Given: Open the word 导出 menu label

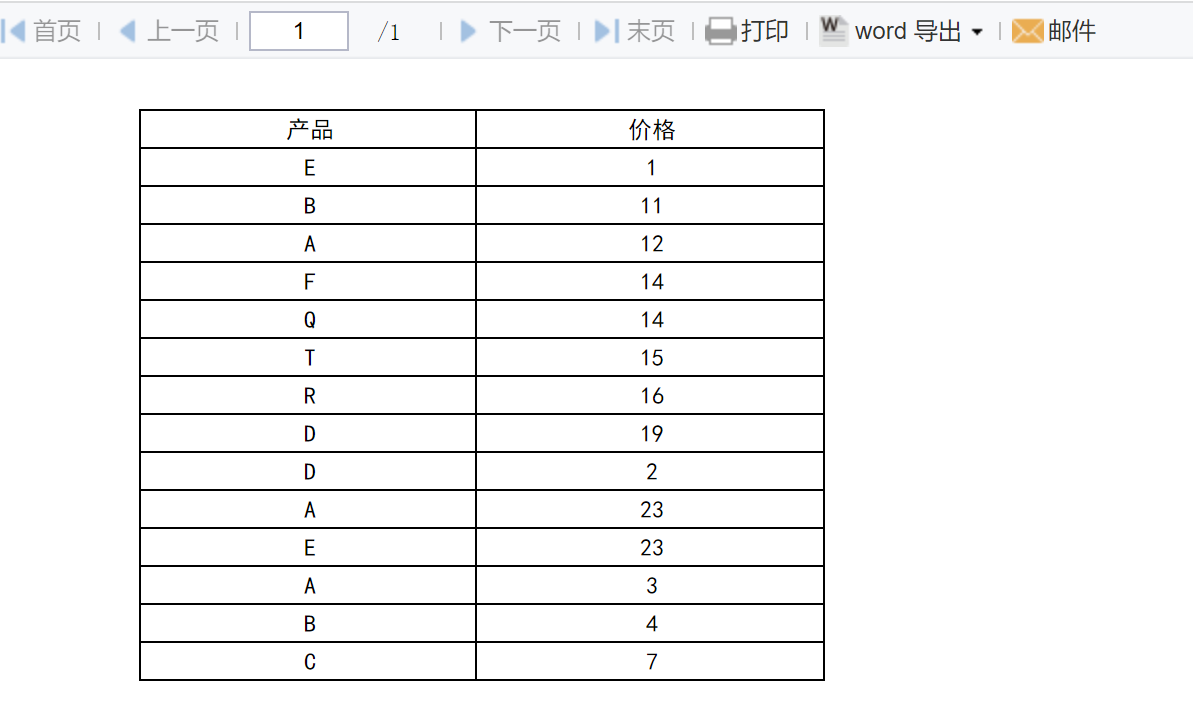Looking at the screenshot, I should (908, 31).
